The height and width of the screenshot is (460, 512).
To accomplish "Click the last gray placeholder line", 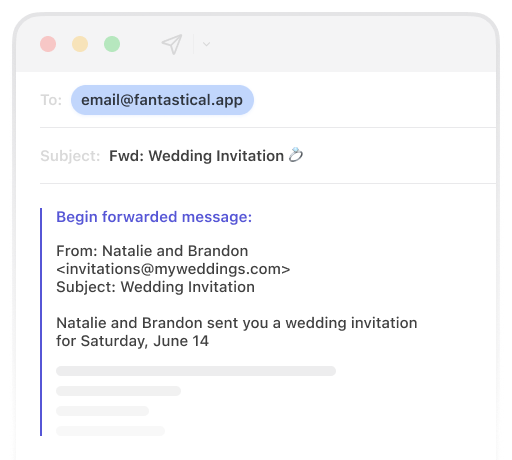I will click(110, 431).
